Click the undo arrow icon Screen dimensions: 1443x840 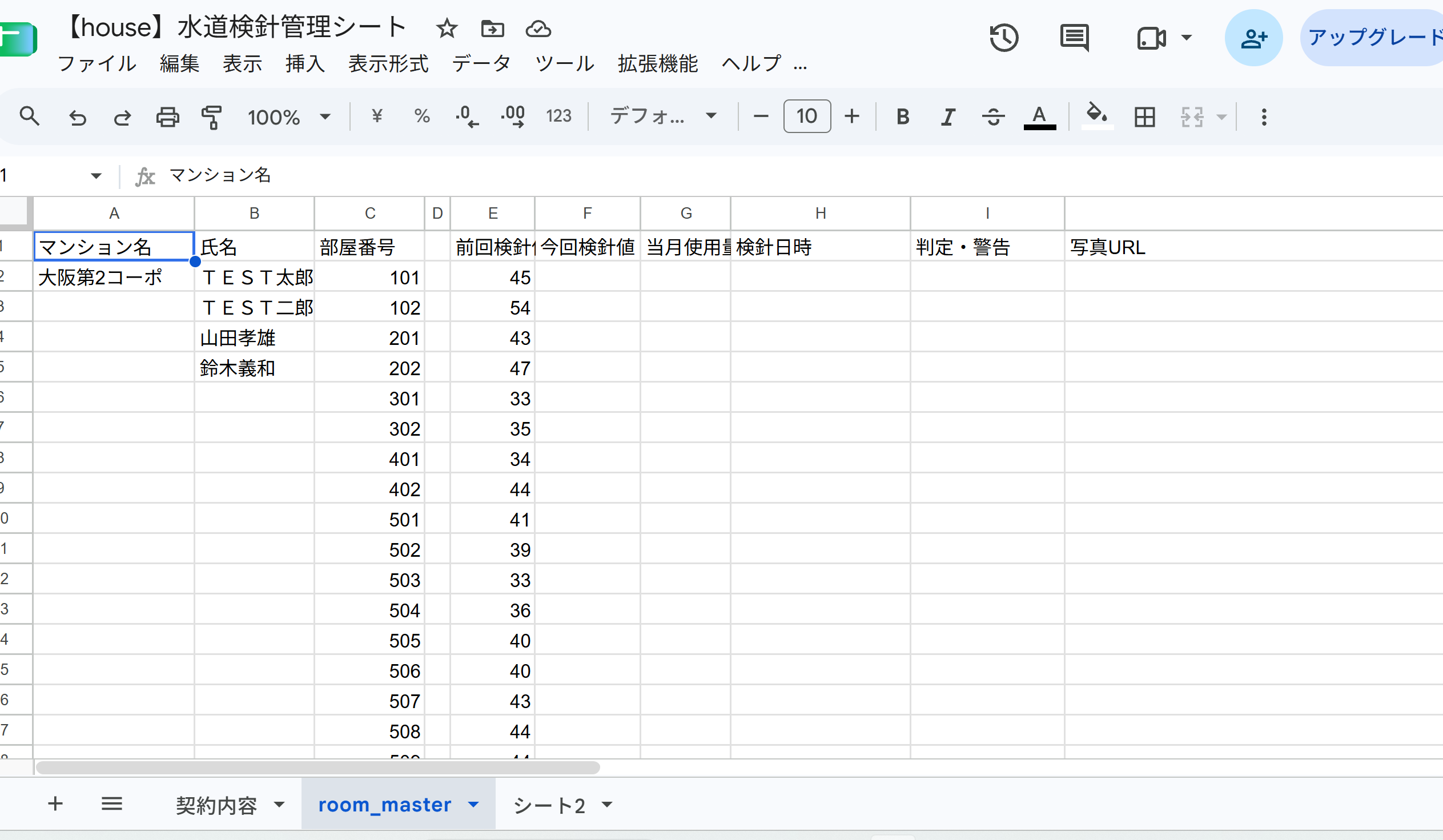pos(77,118)
